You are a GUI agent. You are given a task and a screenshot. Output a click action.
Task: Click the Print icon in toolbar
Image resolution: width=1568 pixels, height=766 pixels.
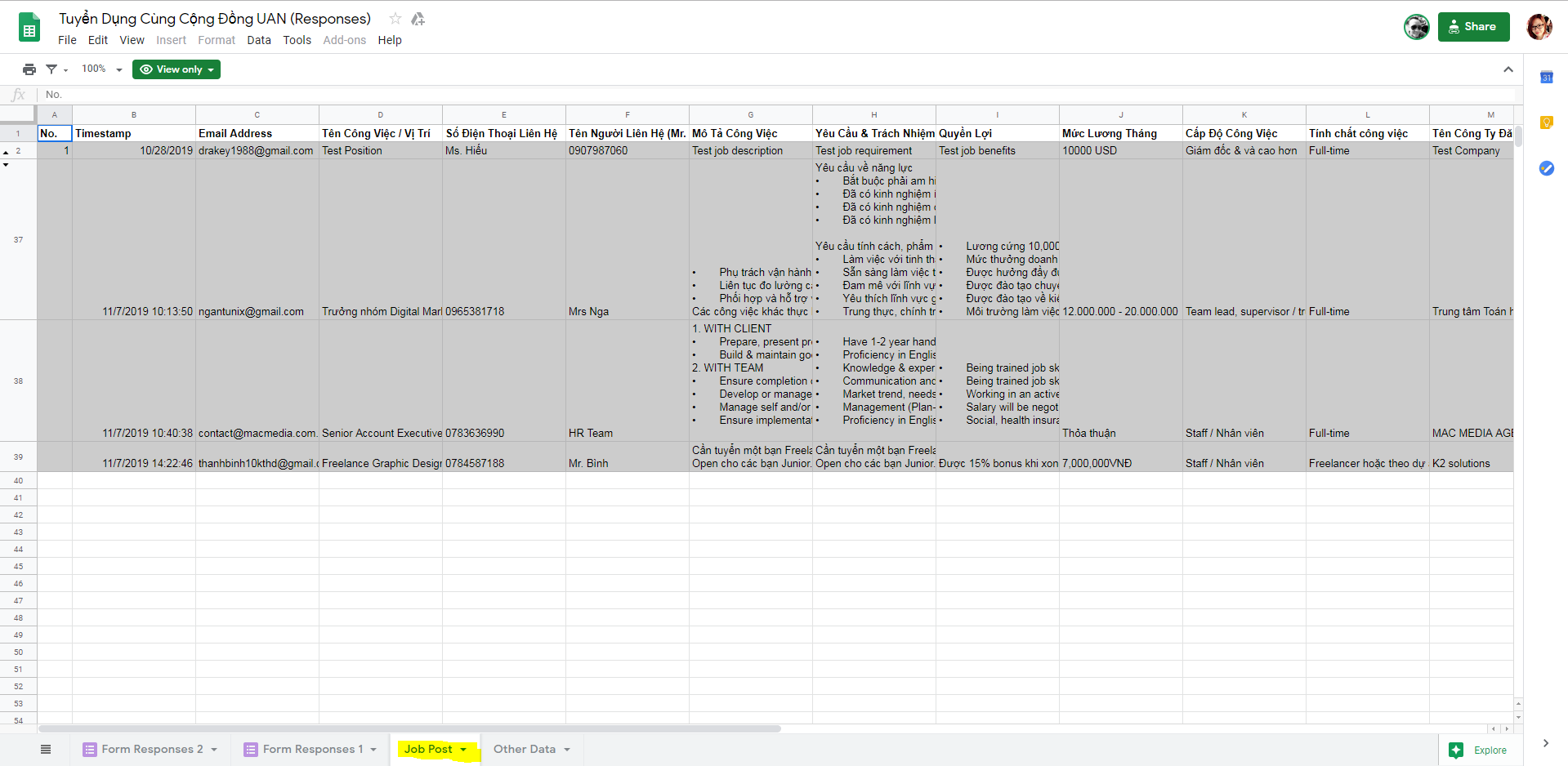[29, 69]
